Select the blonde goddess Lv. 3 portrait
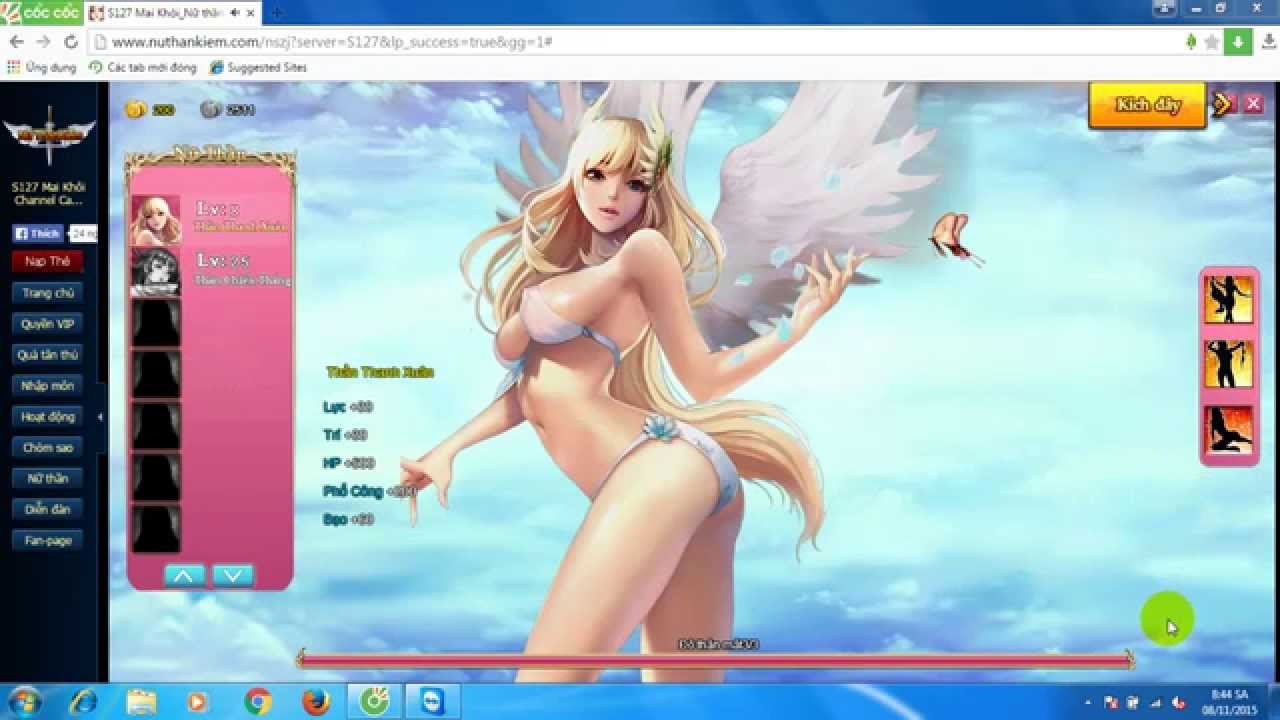This screenshot has height=720, width=1280. [x=156, y=220]
